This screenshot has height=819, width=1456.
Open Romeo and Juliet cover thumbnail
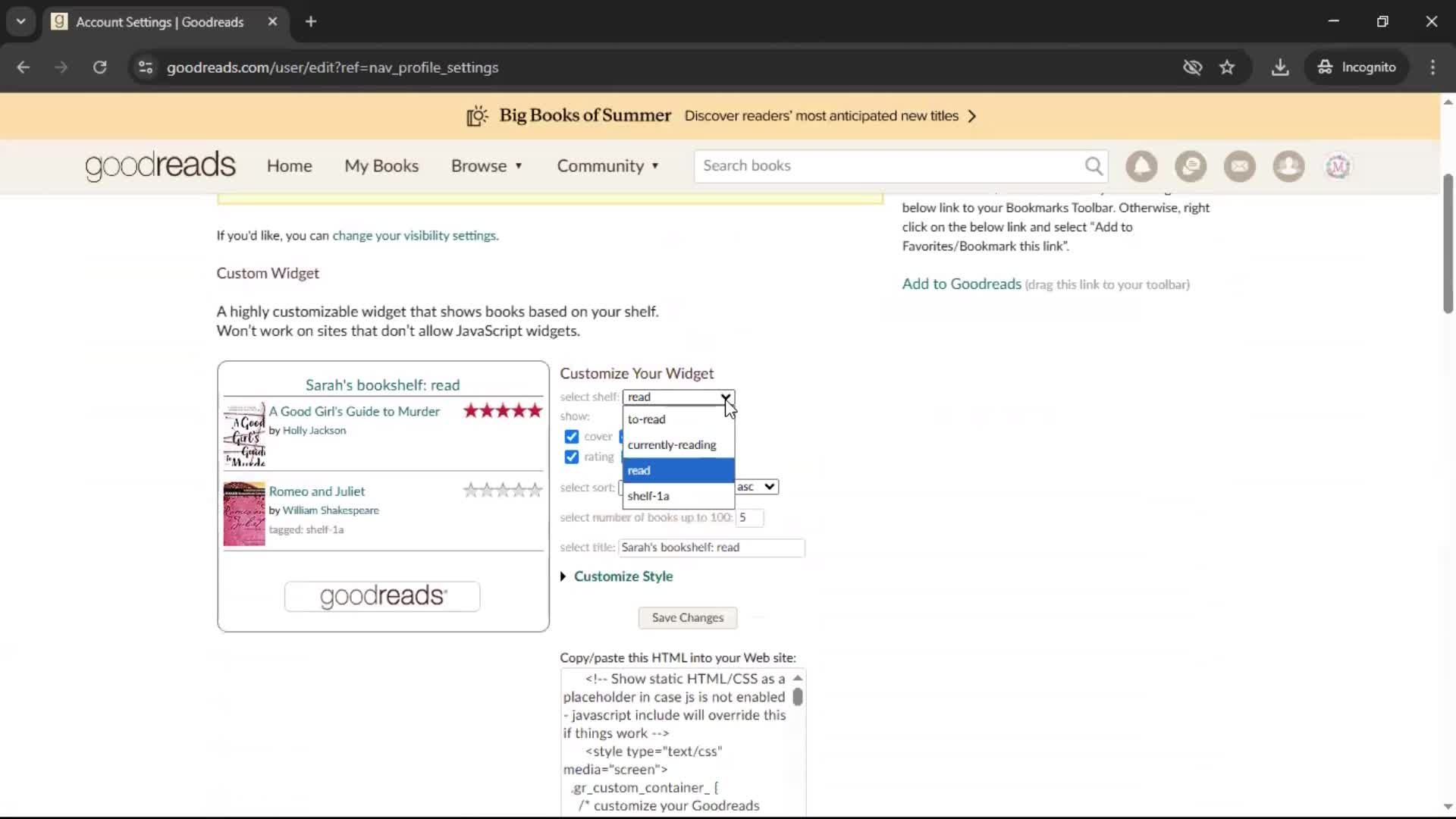point(244,514)
